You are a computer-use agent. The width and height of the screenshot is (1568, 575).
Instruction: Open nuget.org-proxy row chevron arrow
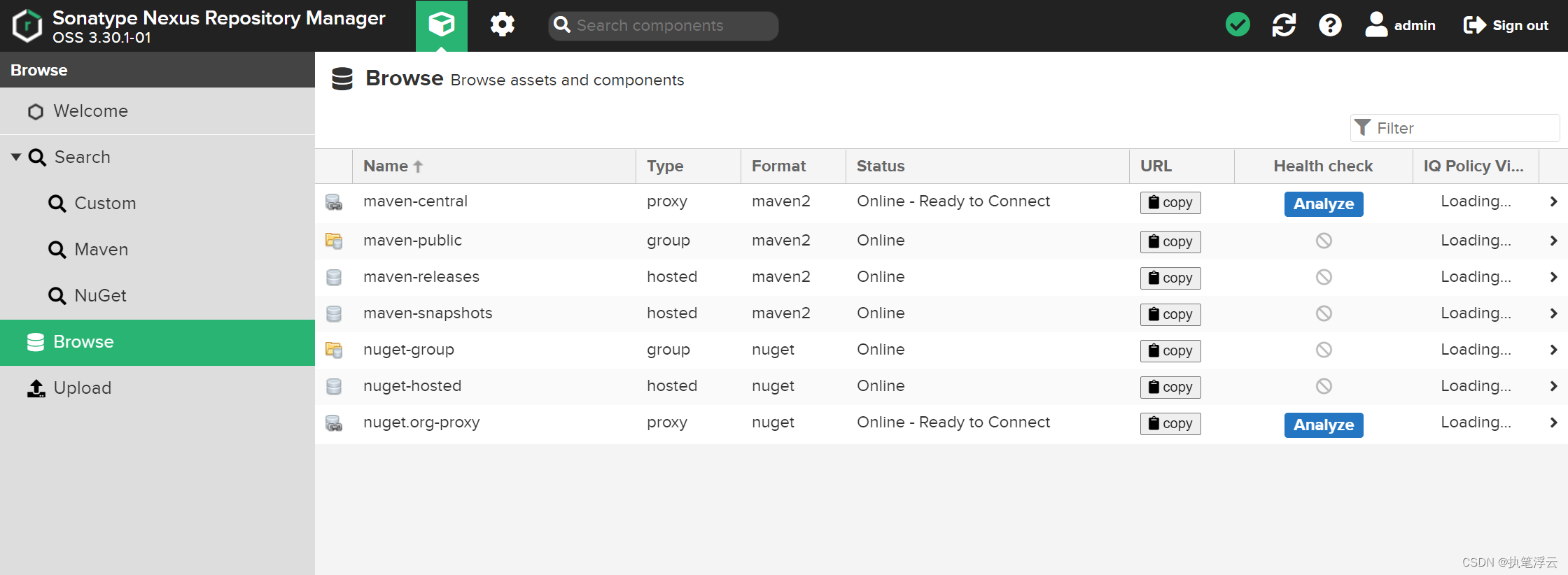click(x=1553, y=423)
